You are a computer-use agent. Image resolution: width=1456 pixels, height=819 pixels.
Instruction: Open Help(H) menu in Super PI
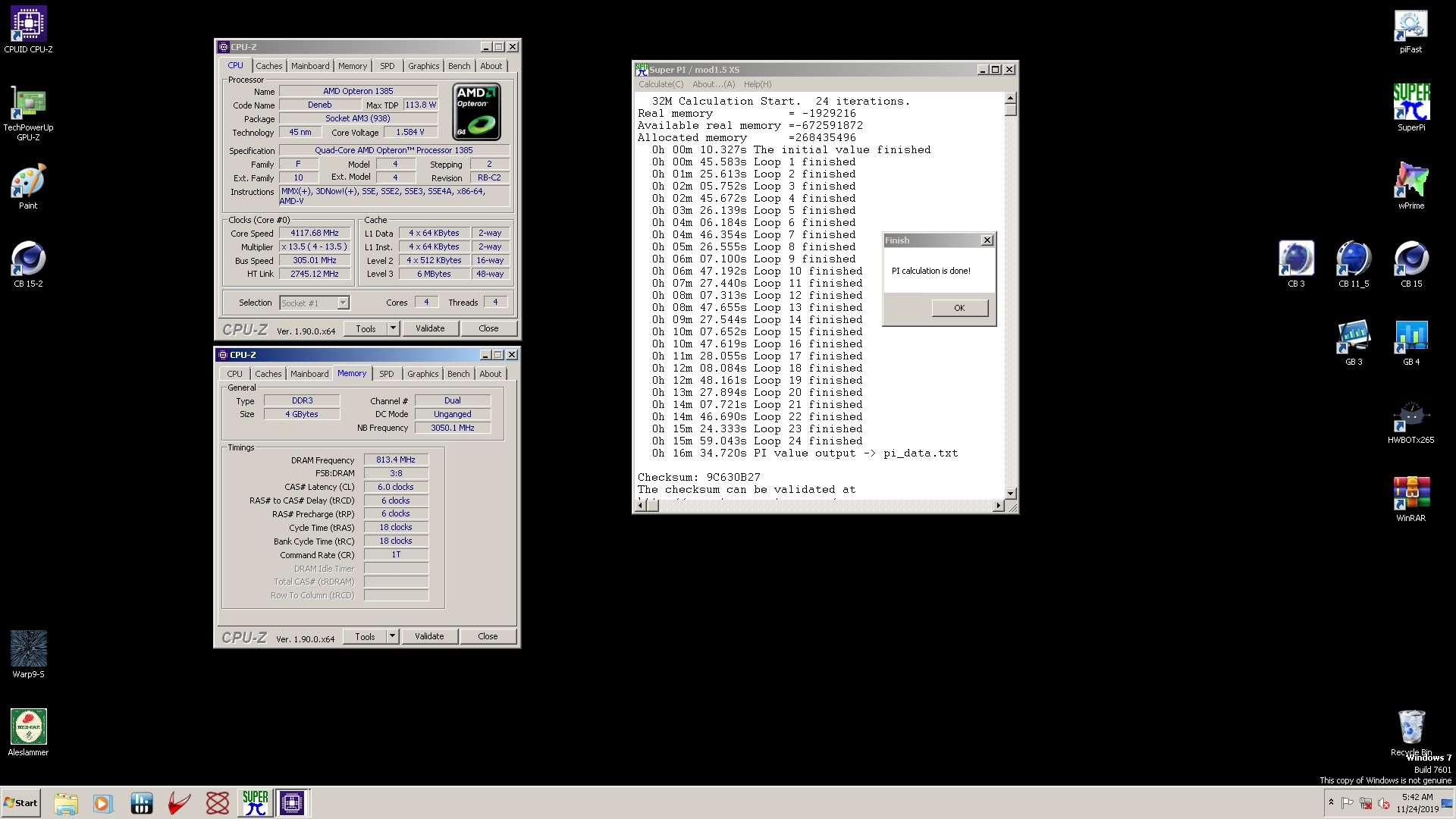(758, 84)
